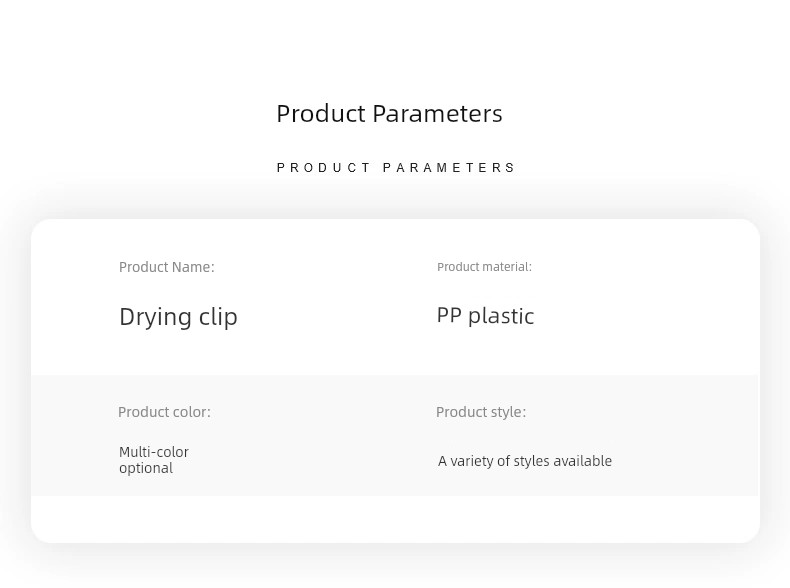
Task: Click the word "available" in the style description
Action: click(x=582, y=461)
